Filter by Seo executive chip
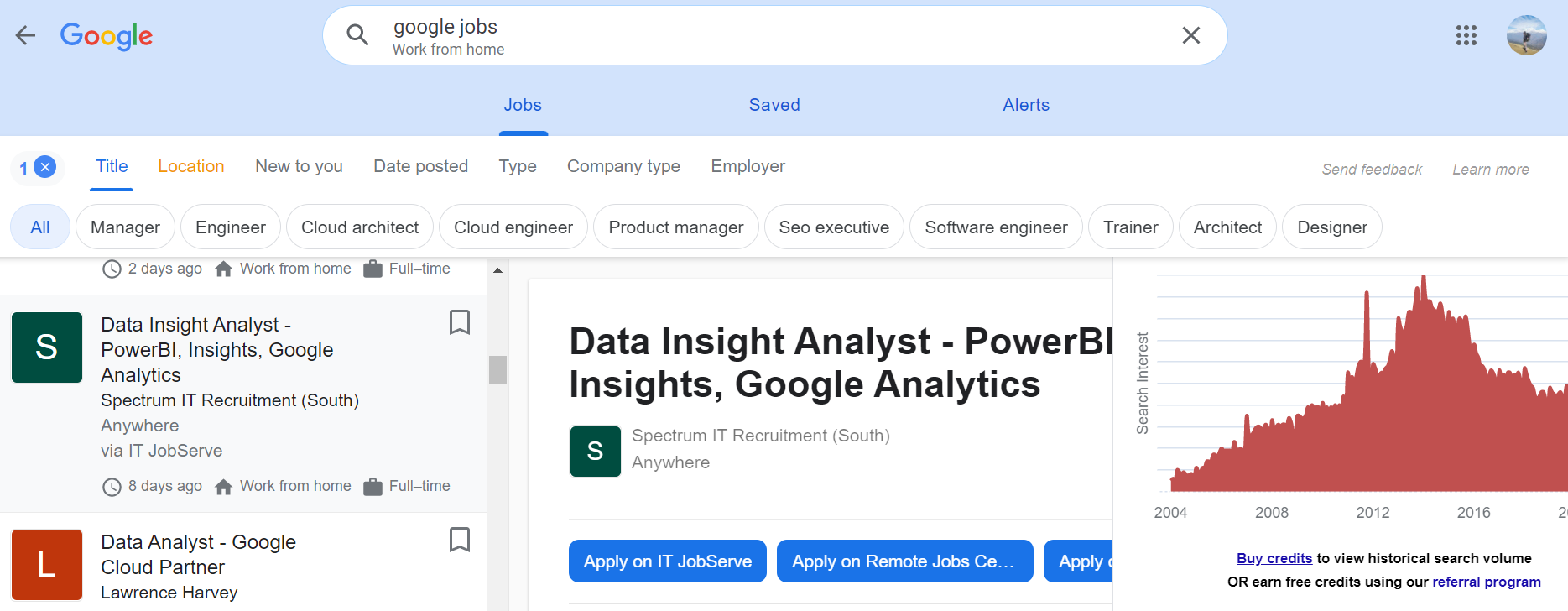The width and height of the screenshot is (1568, 611). [x=834, y=227]
